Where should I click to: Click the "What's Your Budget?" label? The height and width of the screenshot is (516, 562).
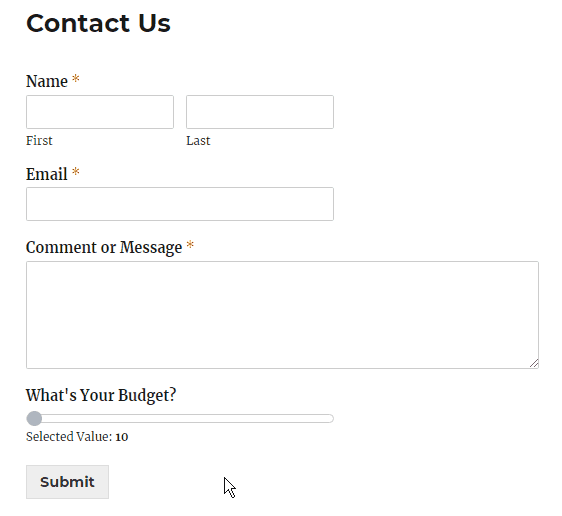[x=101, y=395]
